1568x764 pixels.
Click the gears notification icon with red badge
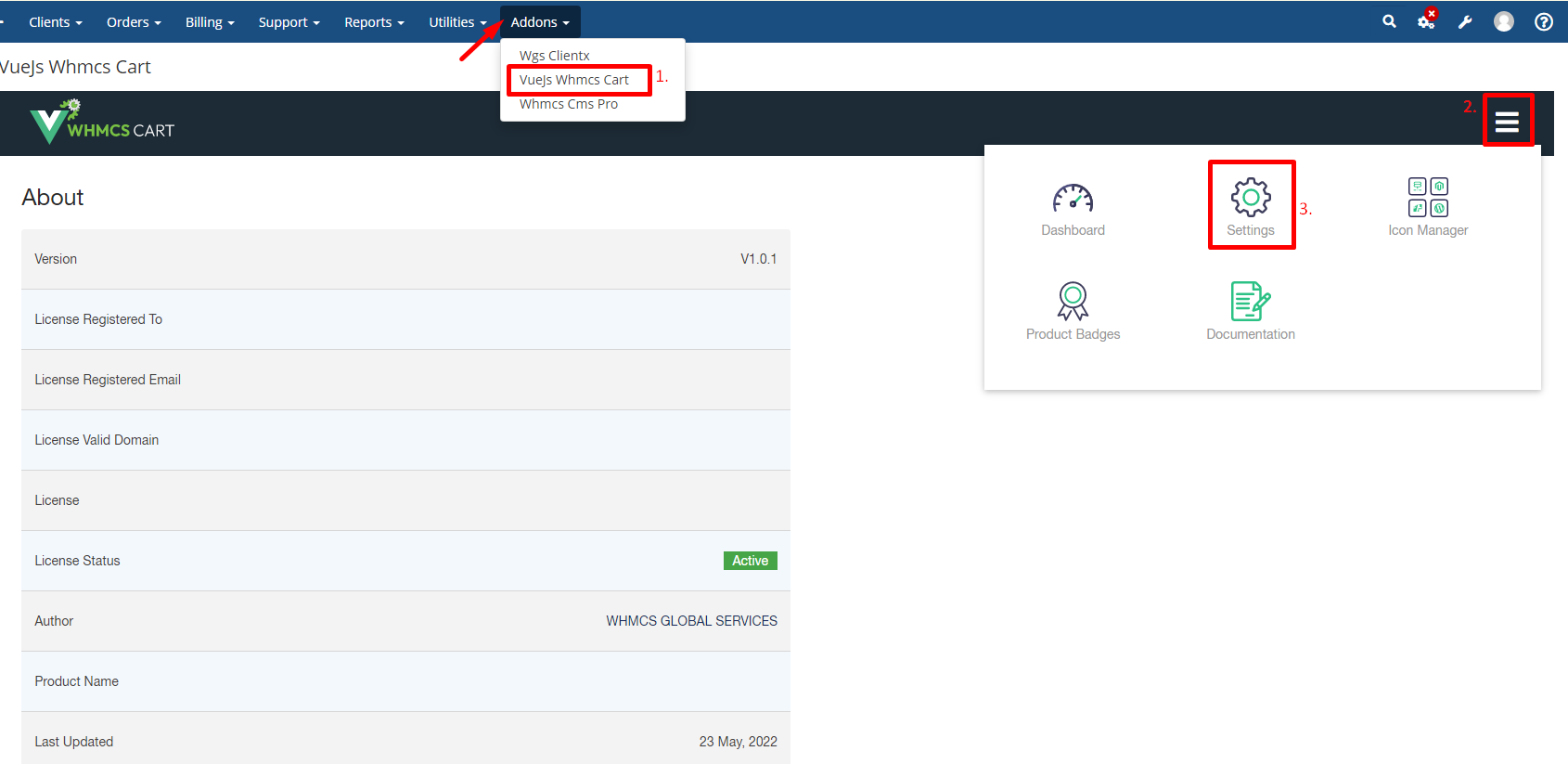(x=1427, y=19)
